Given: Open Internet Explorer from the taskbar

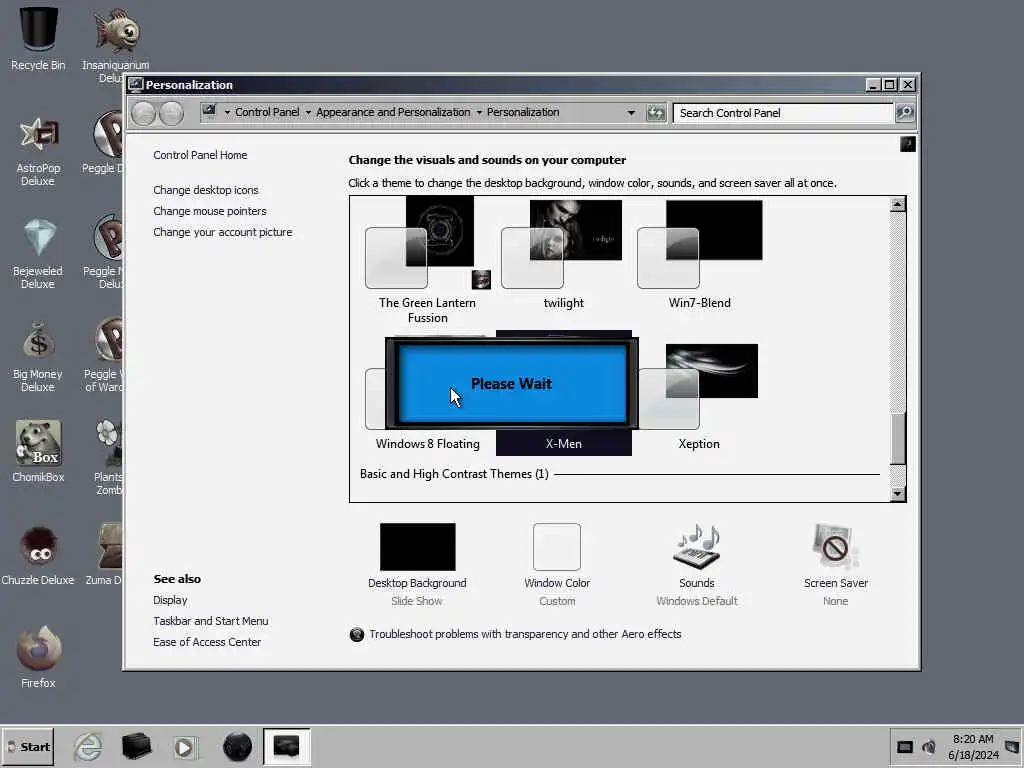Looking at the screenshot, I should 88,746.
